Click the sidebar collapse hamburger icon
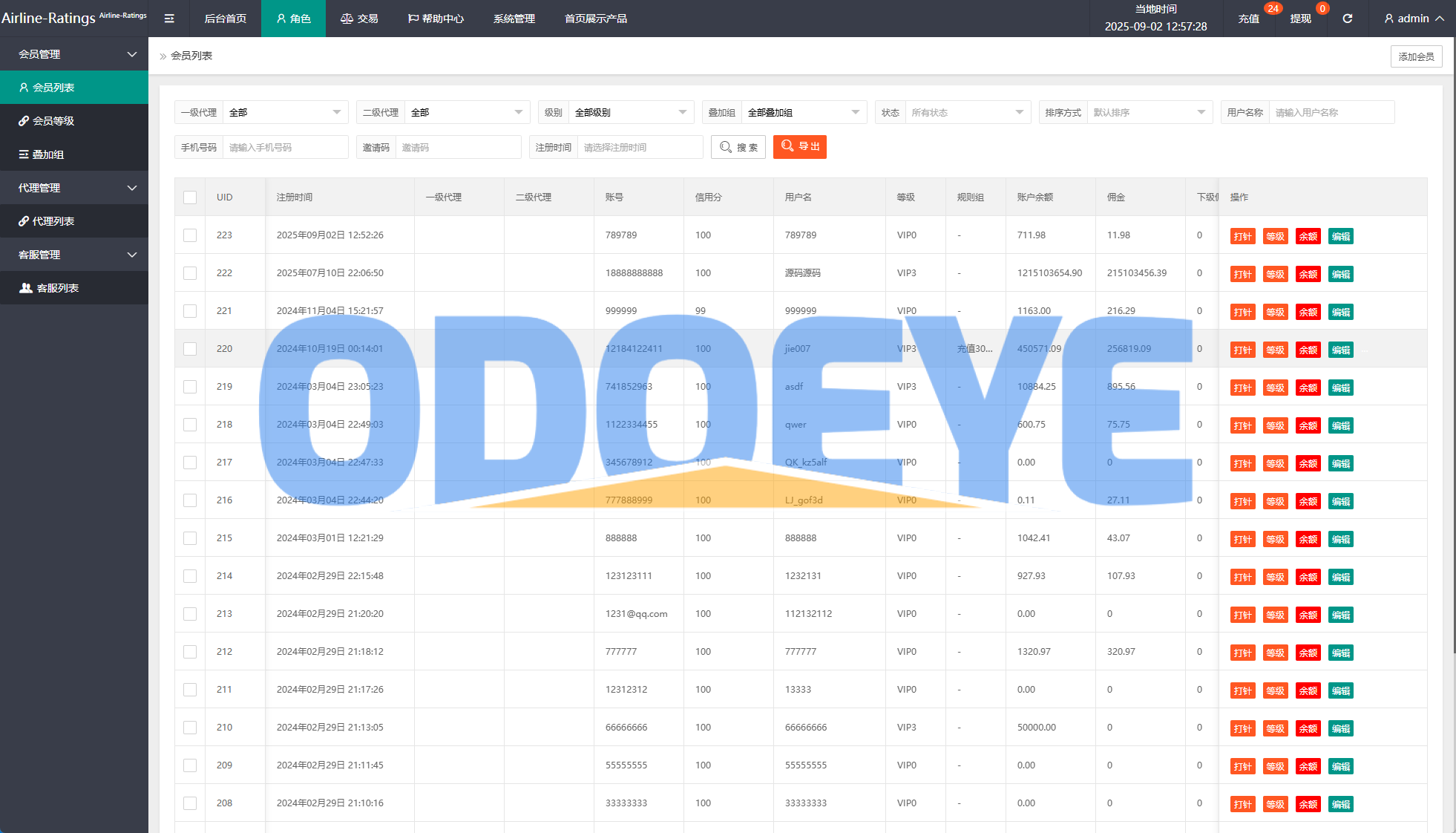1456x833 pixels. (169, 19)
